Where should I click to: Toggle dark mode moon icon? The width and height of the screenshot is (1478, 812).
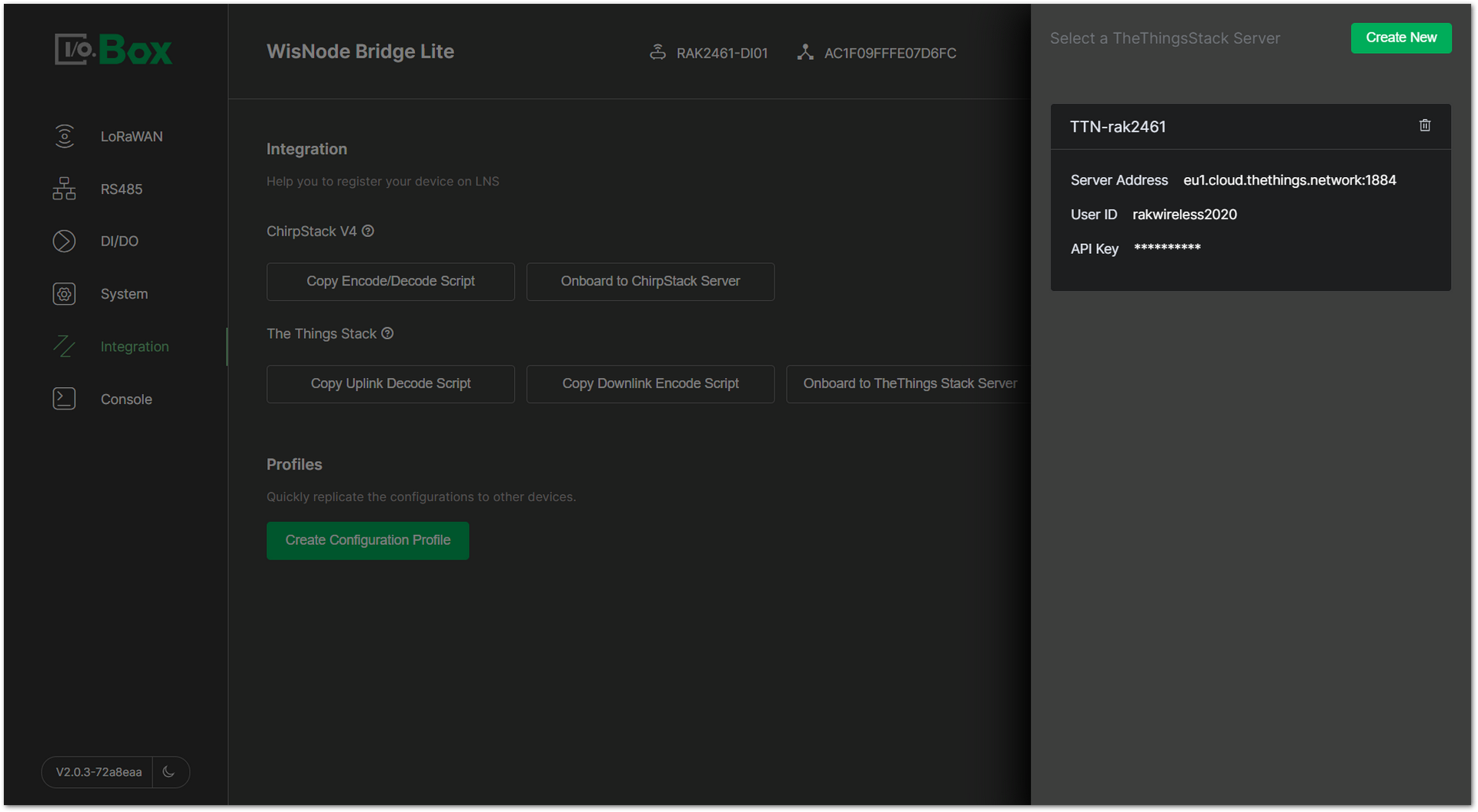(169, 772)
